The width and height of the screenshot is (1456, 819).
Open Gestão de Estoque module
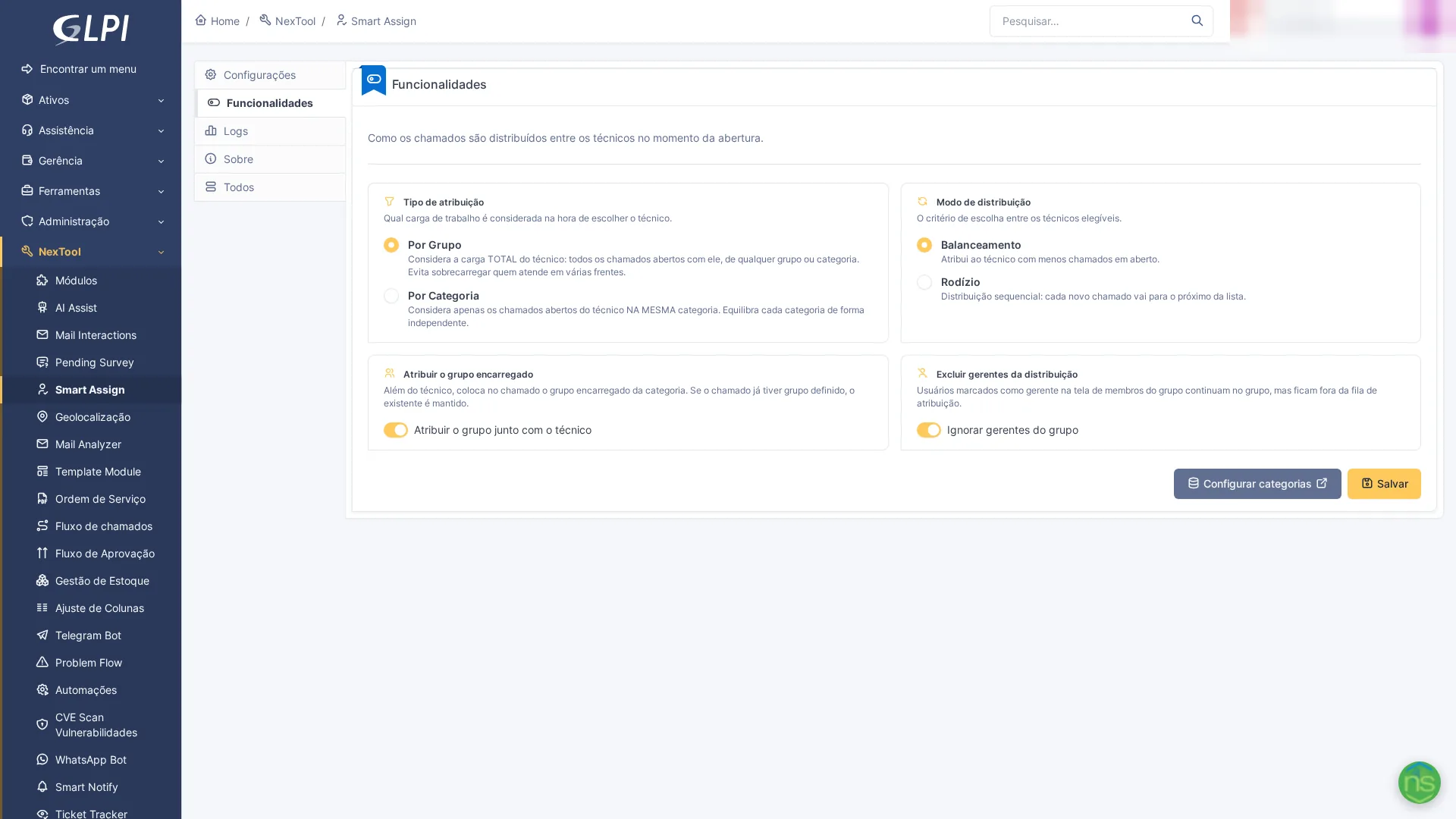point(92,581)
